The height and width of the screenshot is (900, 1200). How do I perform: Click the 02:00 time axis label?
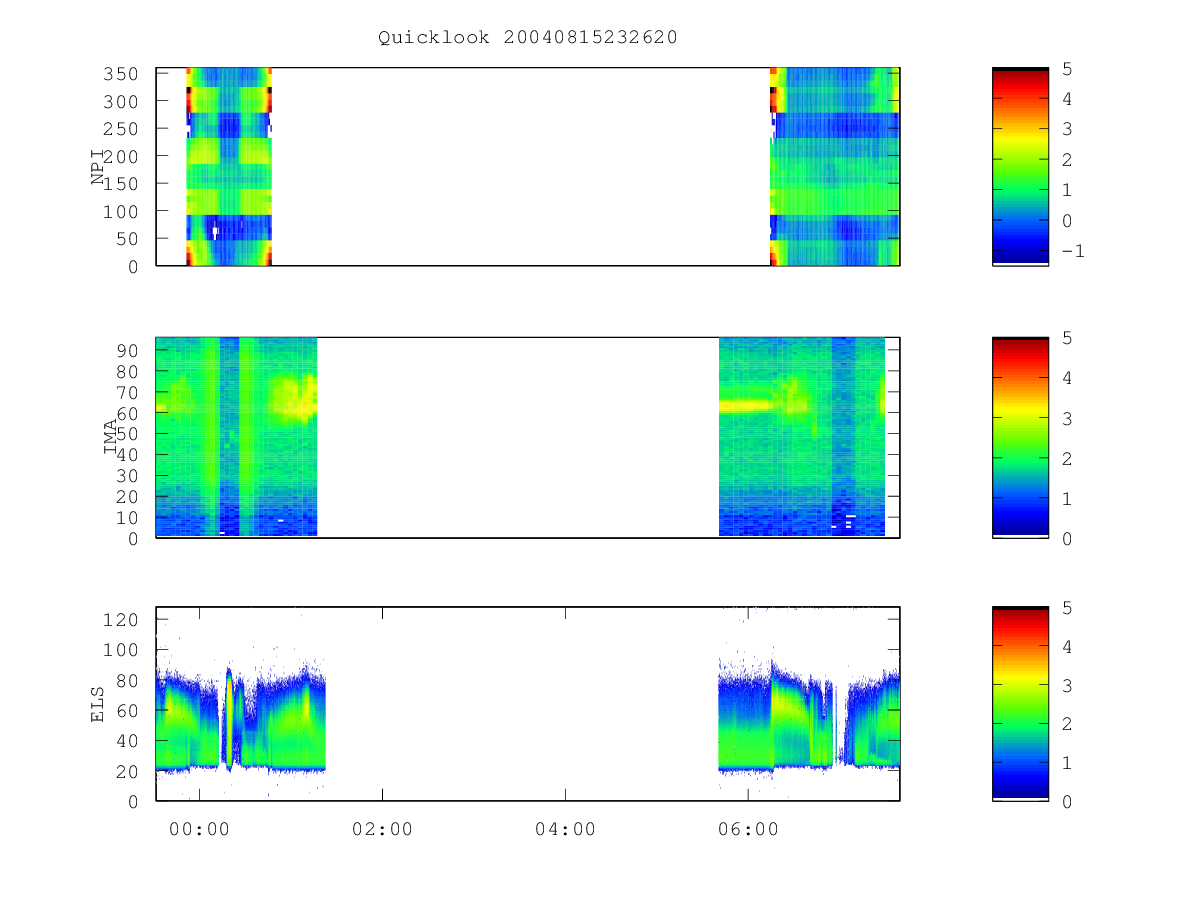tap(382, 828)
